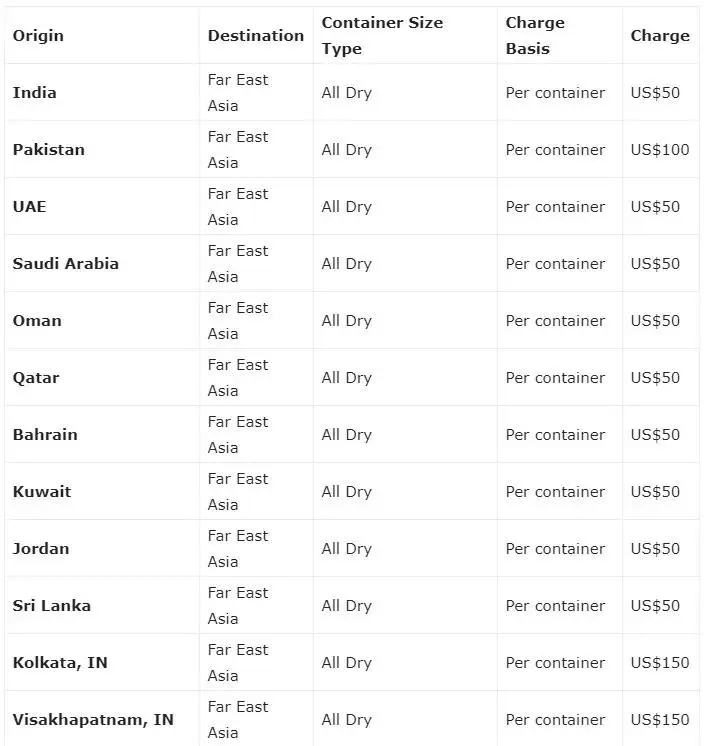Select the UAE origin cell
The height and width of the screenshot is (746, 704).
coord(30,206)
